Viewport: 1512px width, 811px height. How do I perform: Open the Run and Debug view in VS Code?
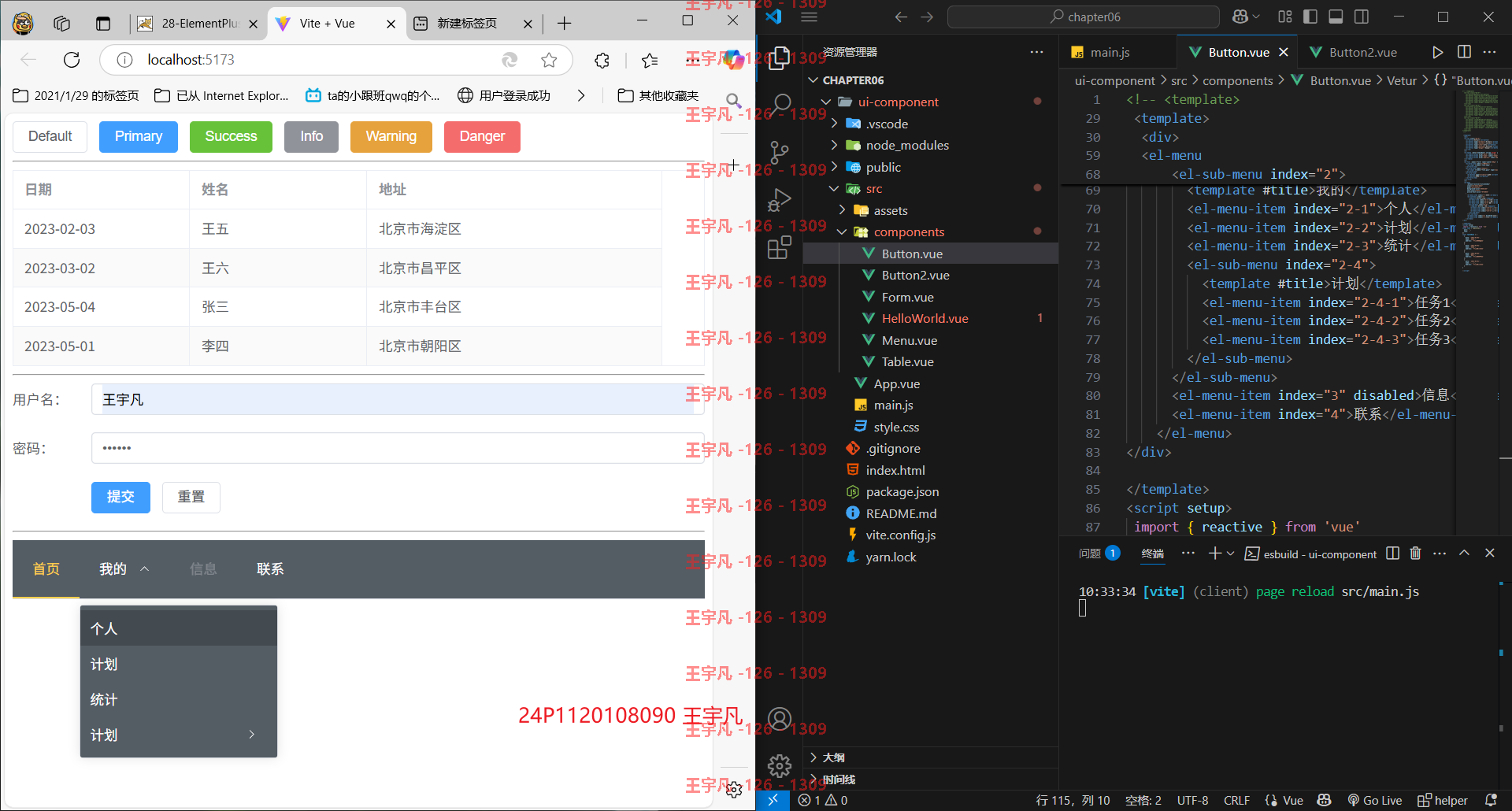[780, 200]
